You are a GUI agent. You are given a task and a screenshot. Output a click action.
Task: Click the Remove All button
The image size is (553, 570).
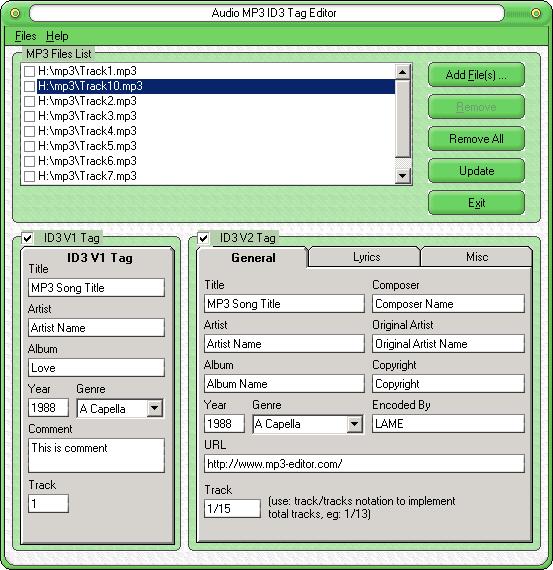click(476, 139)
